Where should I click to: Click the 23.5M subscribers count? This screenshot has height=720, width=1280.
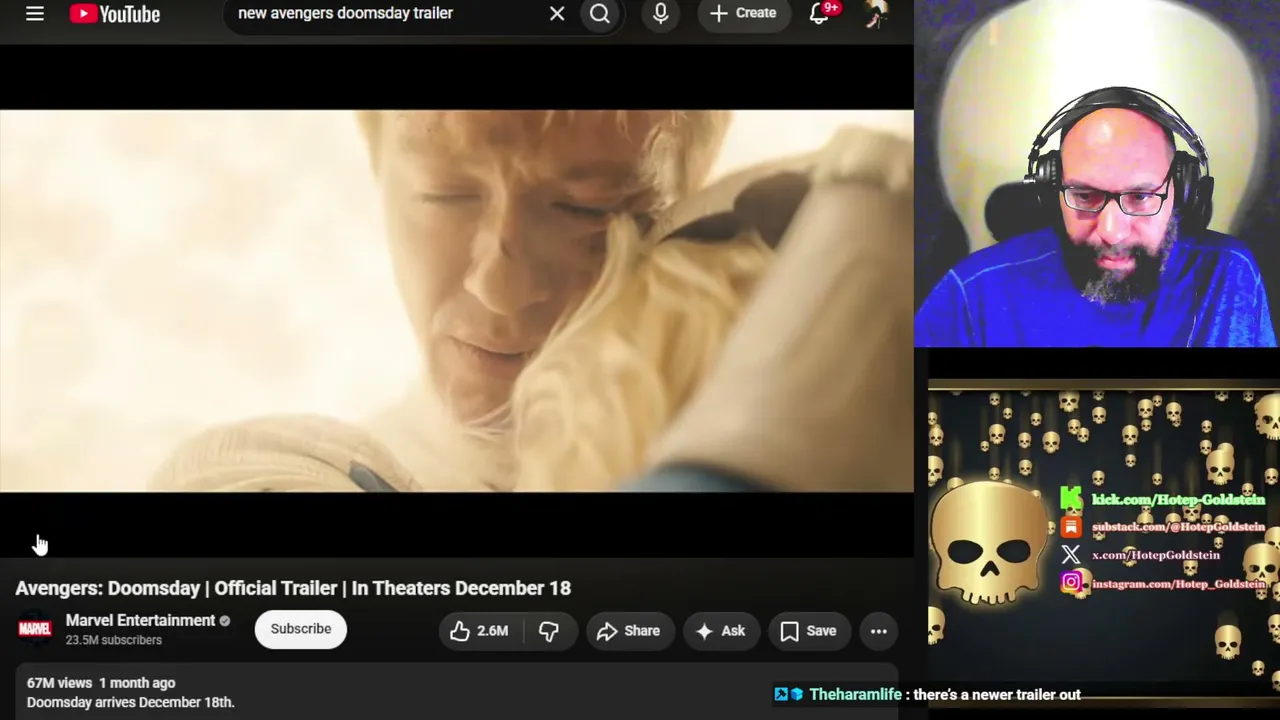114,640
